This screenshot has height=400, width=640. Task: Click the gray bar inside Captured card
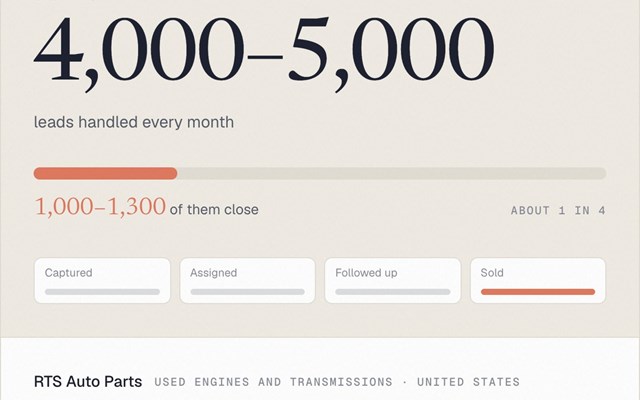coord(102,292)
